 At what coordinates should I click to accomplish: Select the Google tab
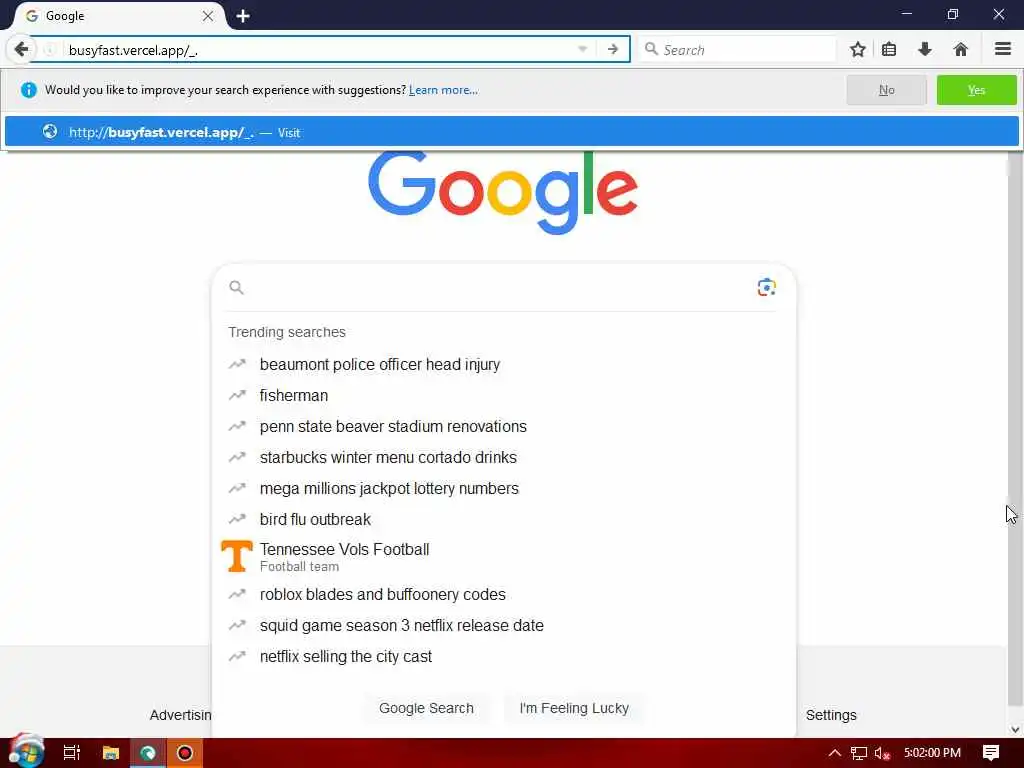(119, 16)
